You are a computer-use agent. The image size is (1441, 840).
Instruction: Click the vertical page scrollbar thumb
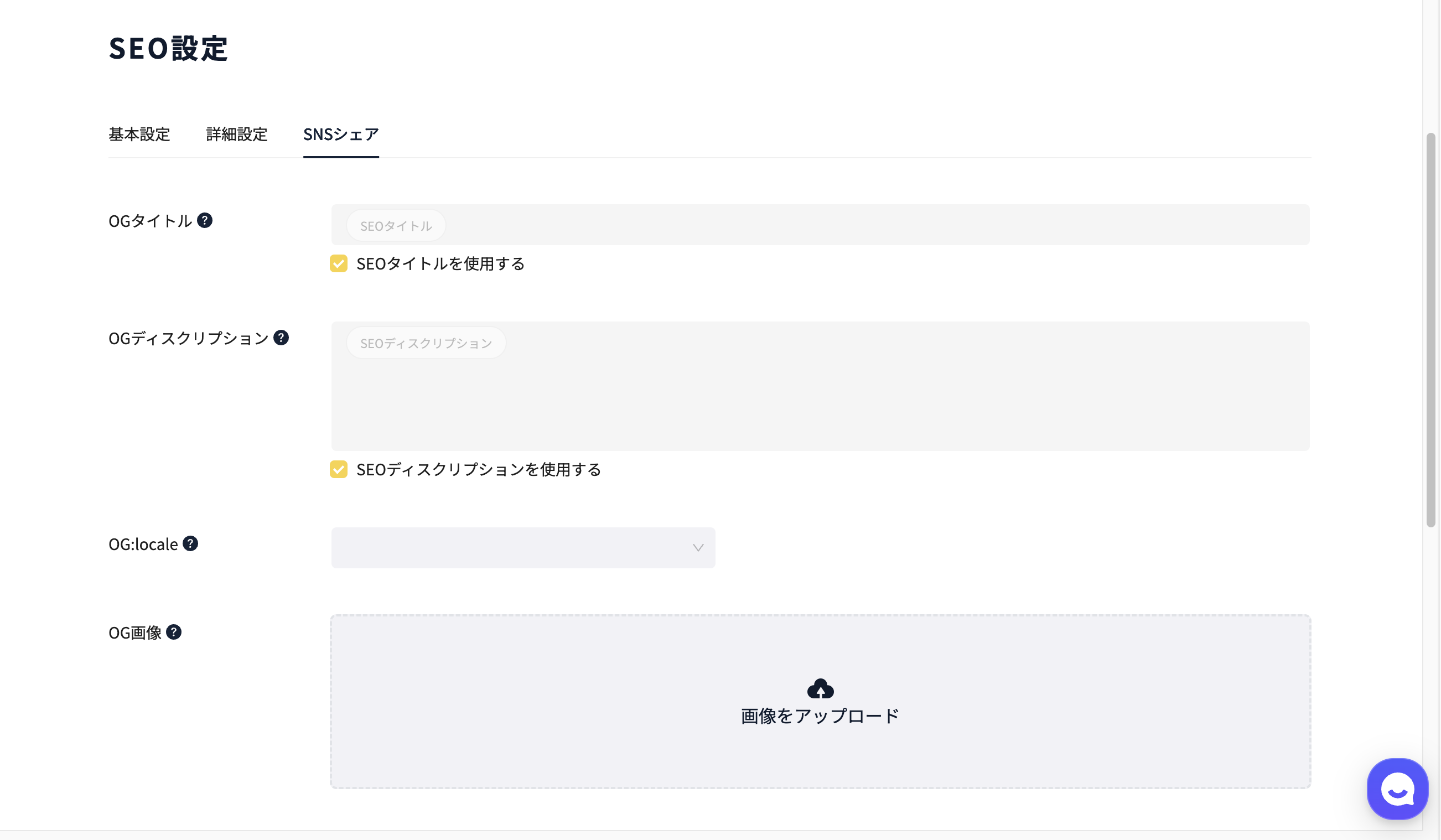(x=1430, y=330)
